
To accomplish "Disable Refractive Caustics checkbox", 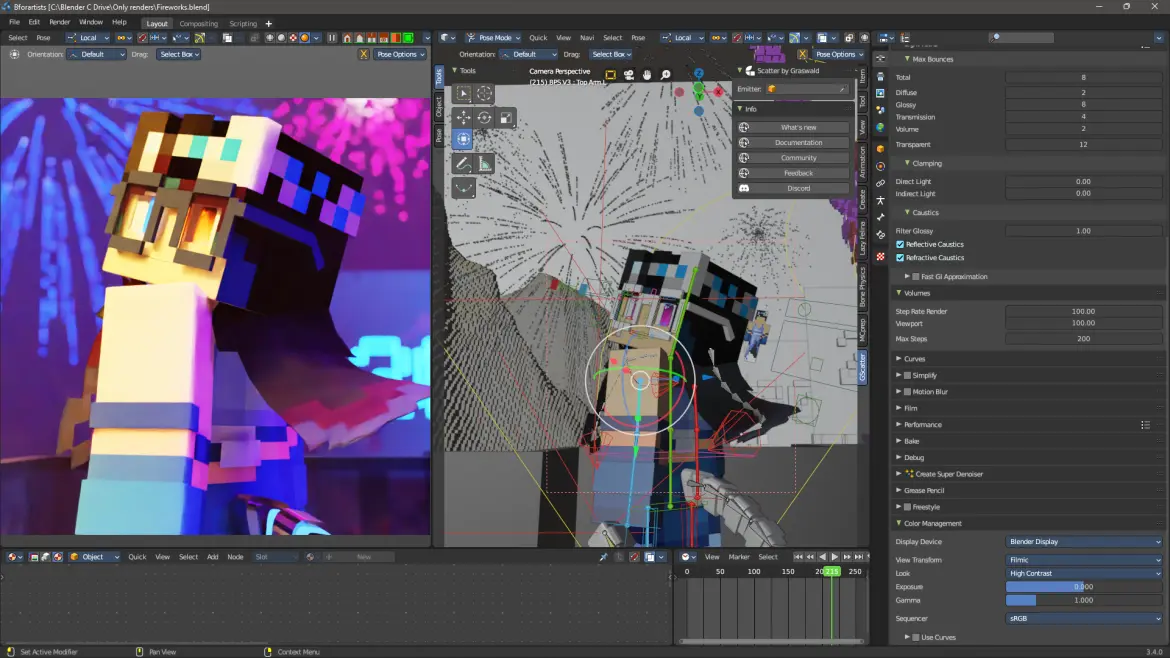I will tap(900, 257).
